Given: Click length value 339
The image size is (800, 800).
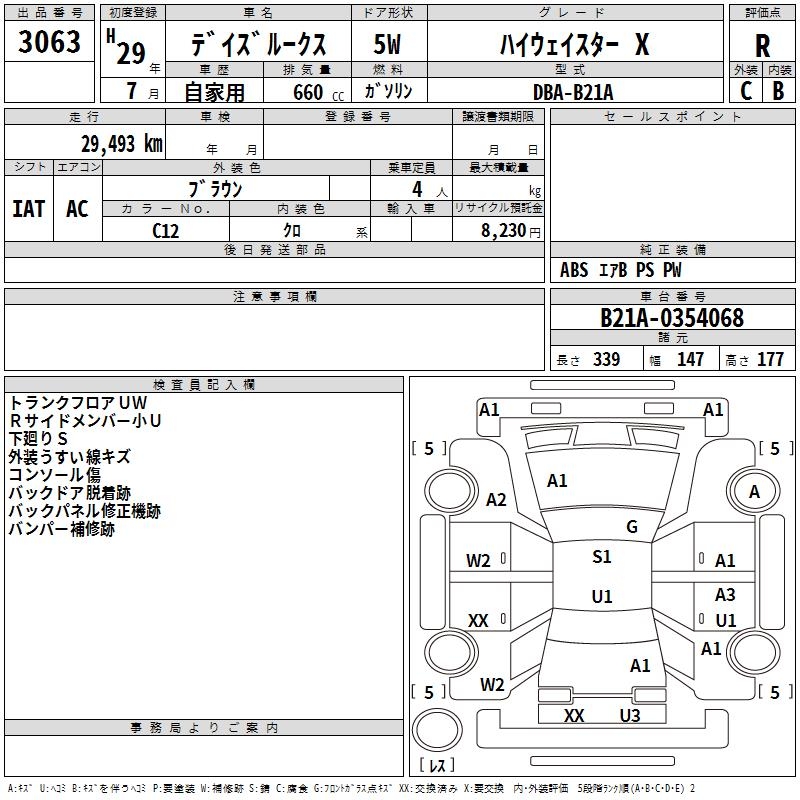Looking at the screenshot, I should coord(606,359).
